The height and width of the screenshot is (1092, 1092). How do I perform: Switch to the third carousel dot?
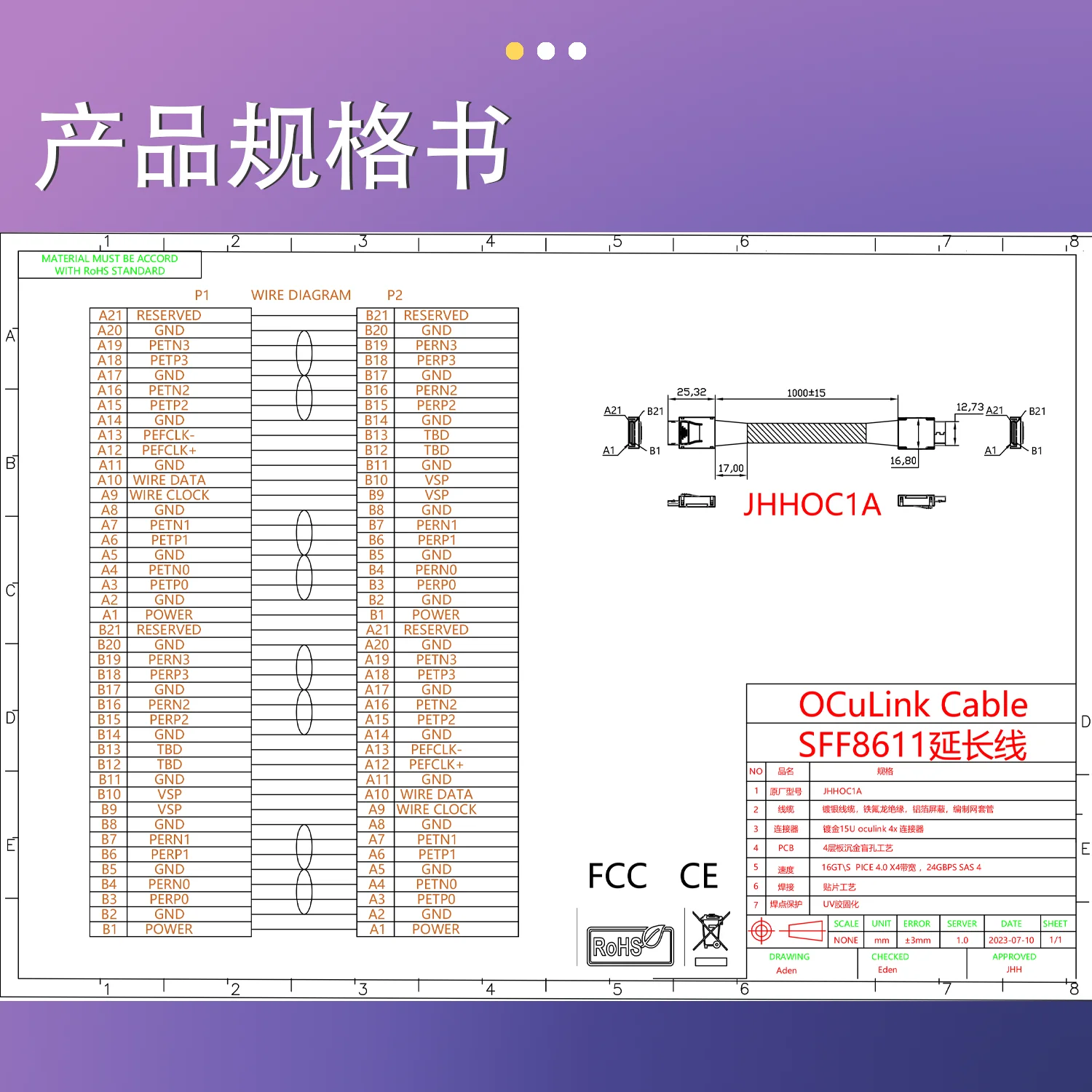coord(577,51)
